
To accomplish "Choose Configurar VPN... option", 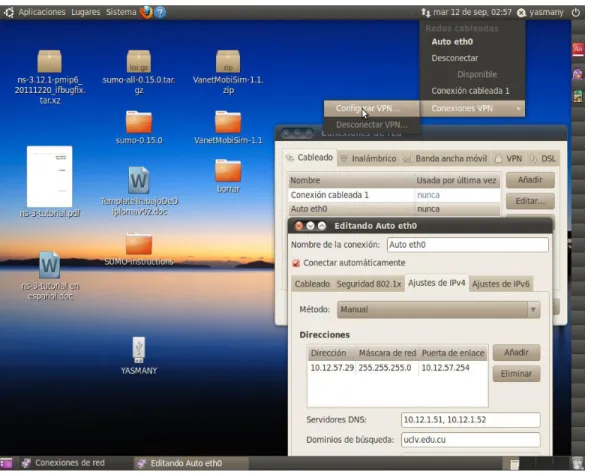I will pyautogui.click(x=372, y=109).
